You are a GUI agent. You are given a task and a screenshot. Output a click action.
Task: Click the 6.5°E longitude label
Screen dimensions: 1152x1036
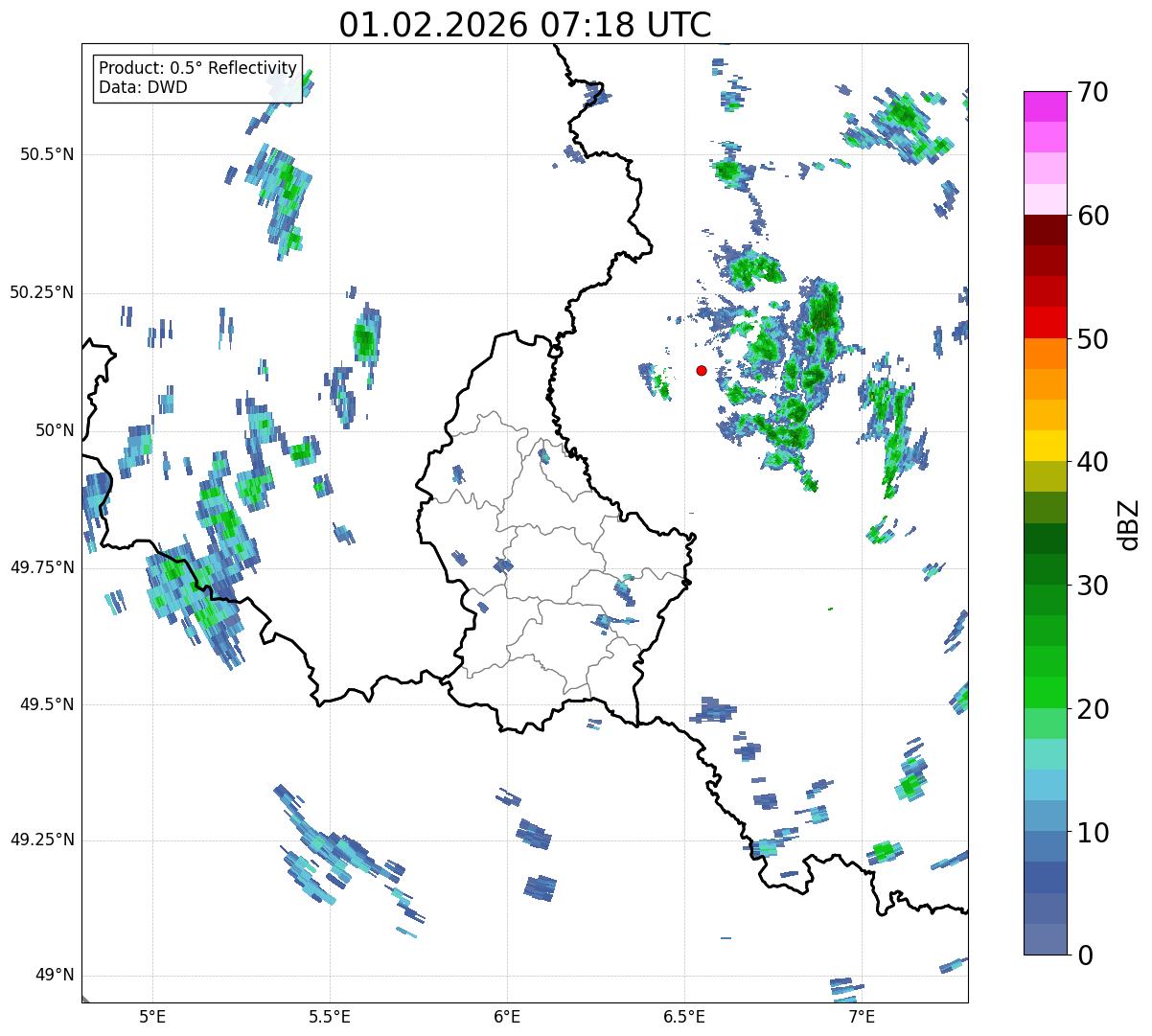(x=684, y=1016)
